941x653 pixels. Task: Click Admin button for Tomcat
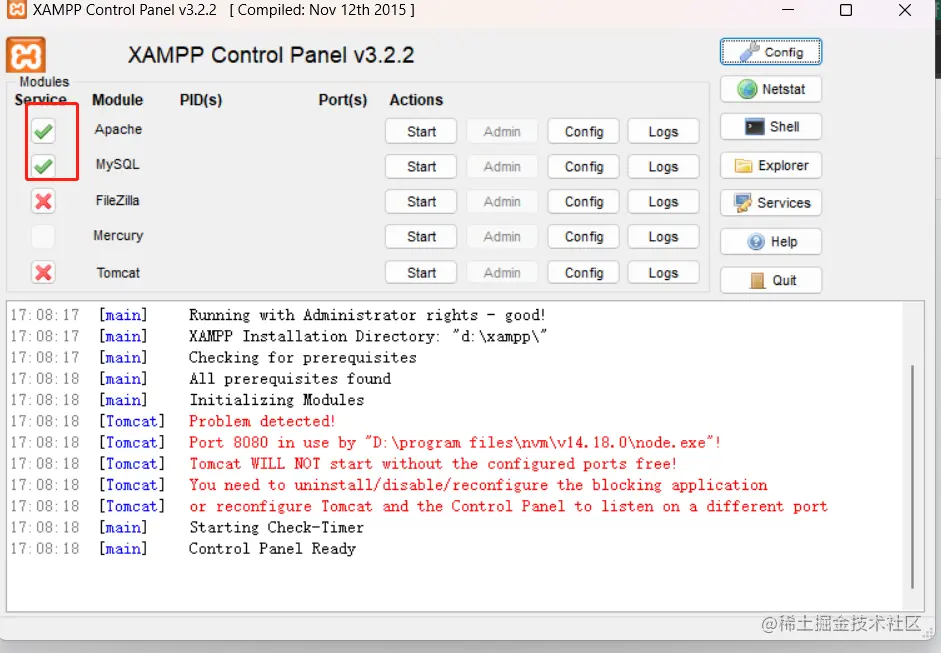(x=502, y=272)
